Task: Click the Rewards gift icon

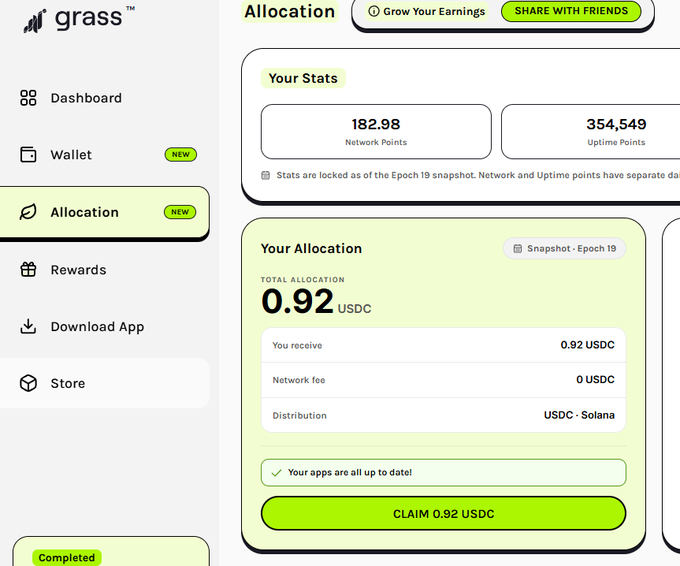Action: click(28, 269)
